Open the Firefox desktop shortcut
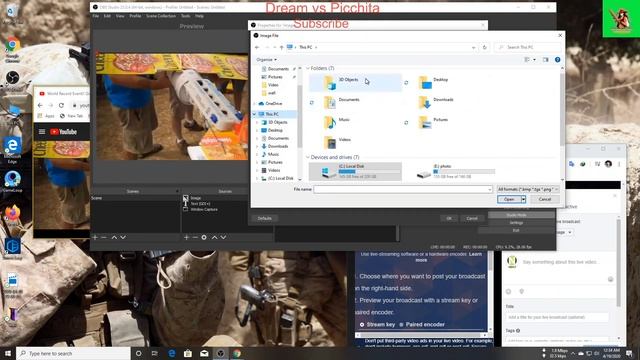640x360 pixels. pos(12,216)
